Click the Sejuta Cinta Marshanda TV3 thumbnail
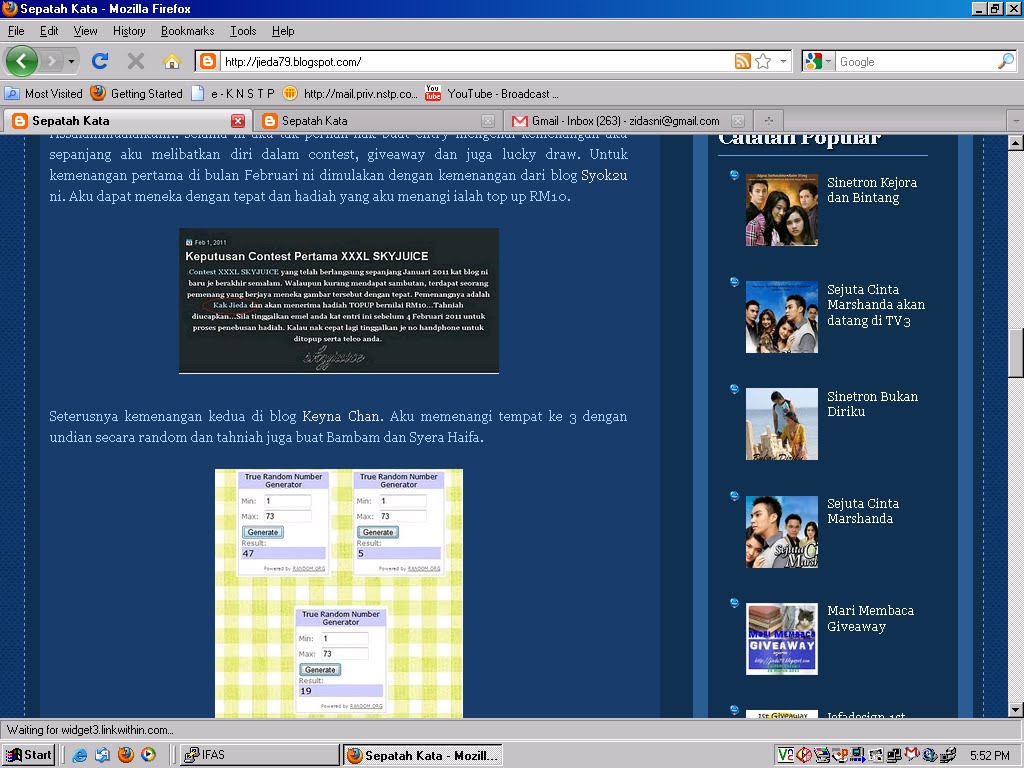 coord(782,317)
